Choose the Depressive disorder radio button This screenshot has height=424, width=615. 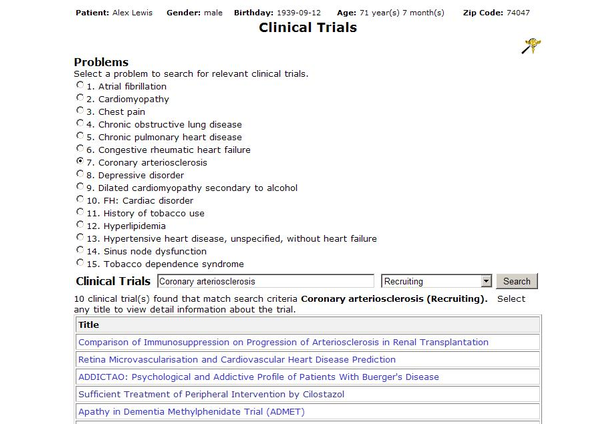tap(80, 173)
